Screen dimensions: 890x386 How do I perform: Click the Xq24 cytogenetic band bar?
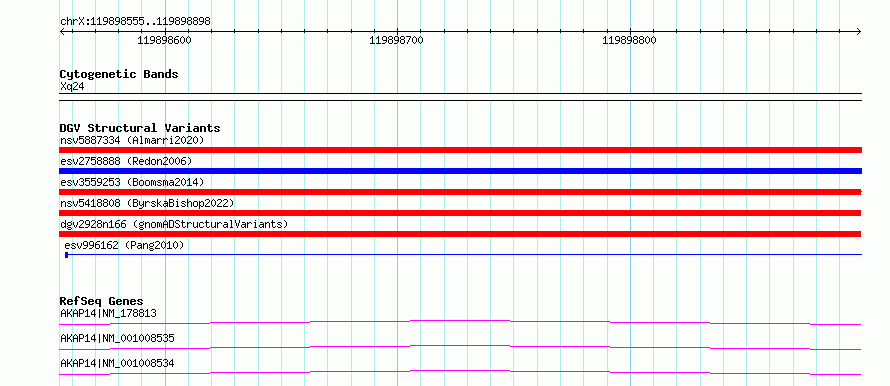[460, 97]
